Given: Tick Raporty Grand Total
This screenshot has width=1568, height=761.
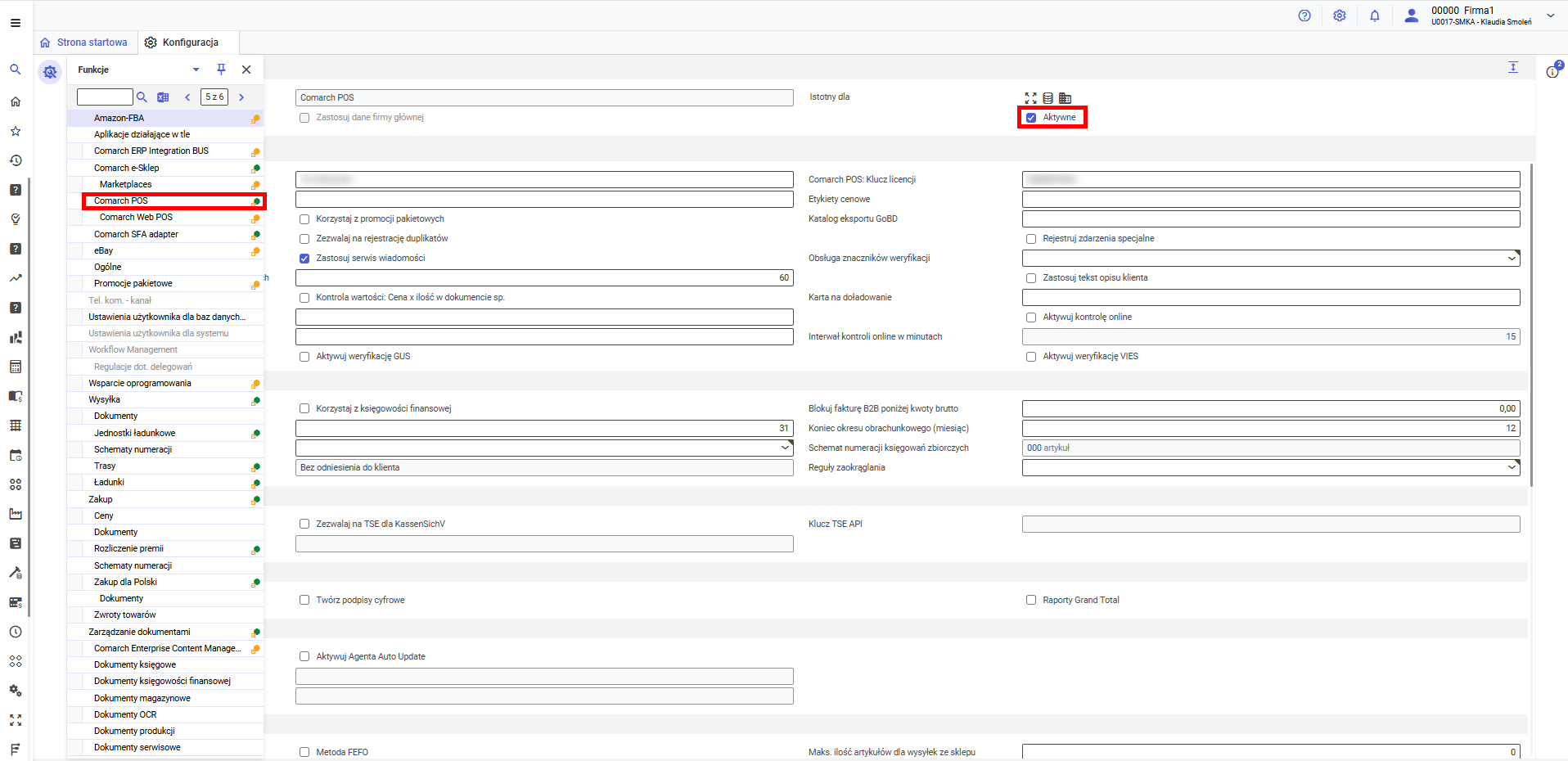Looking at the screenshot, I should (1031, 601).
